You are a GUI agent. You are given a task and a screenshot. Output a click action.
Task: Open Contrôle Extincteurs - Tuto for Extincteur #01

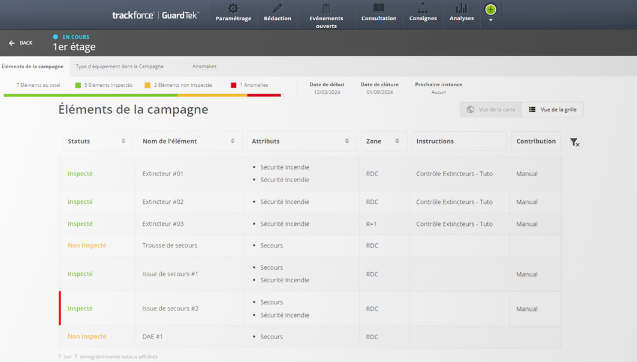coord(454,173)
